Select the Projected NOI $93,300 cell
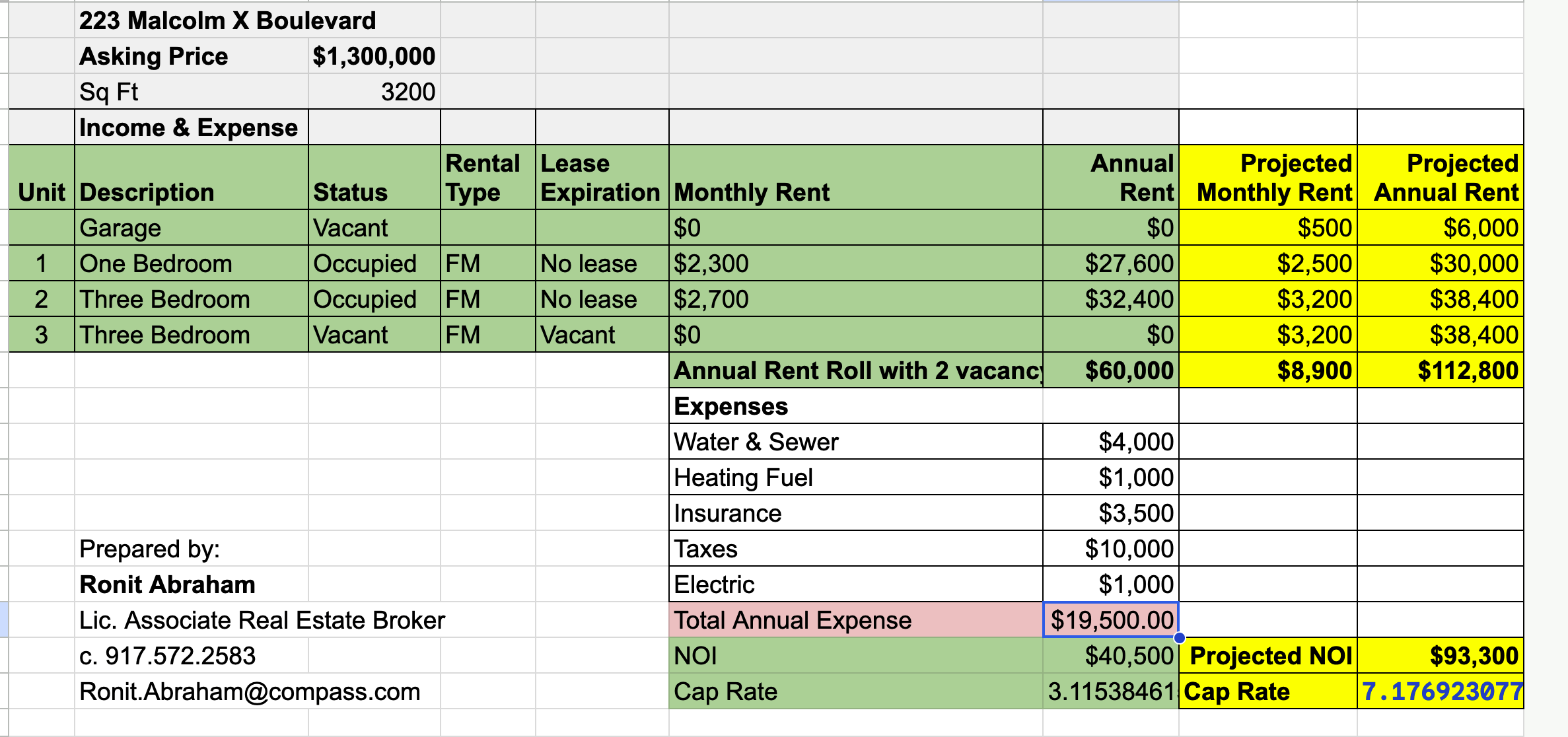The height and width of the screenshot is (737, 1568). [x=1440, y=656]
